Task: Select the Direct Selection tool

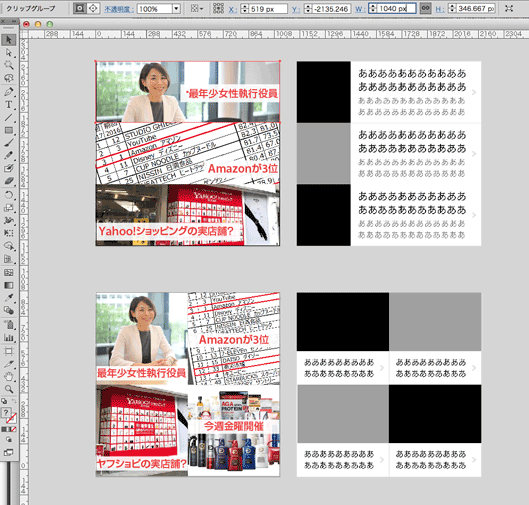Action: pyautogui.click(x=9, y=53)
